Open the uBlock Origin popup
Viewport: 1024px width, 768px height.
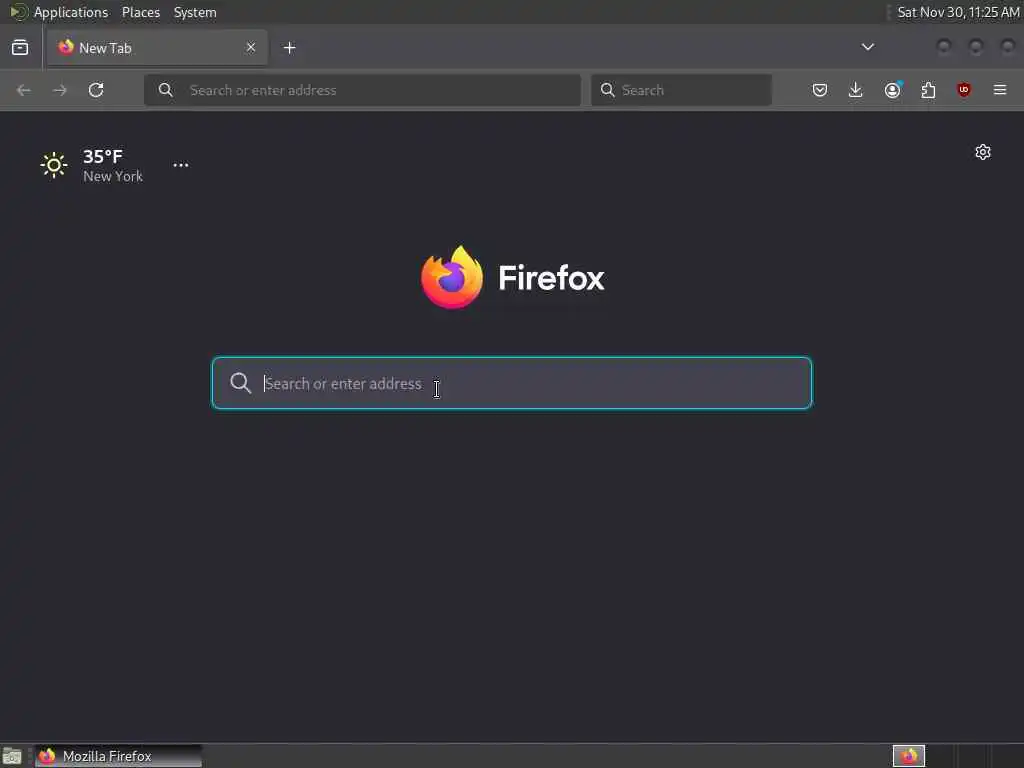pos(964,90)
